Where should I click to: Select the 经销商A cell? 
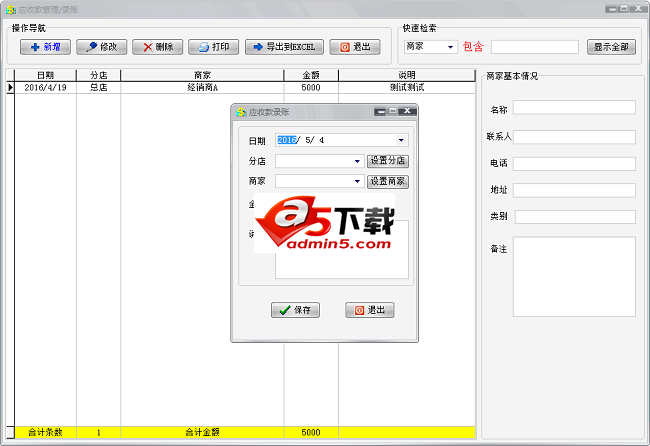[202, 87]
